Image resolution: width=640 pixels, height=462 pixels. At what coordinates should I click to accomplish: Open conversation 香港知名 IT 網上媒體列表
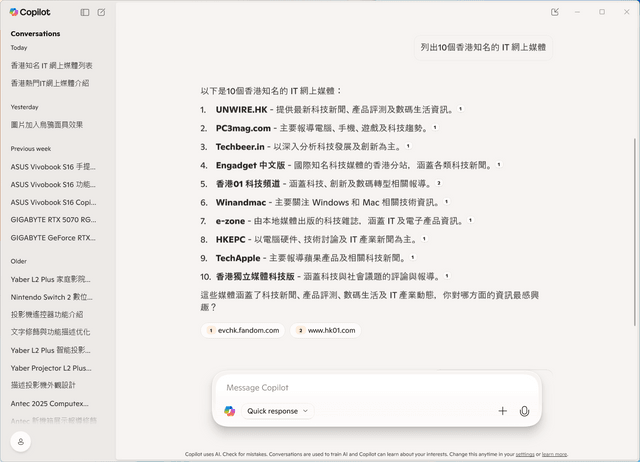(x=51, y=65)
